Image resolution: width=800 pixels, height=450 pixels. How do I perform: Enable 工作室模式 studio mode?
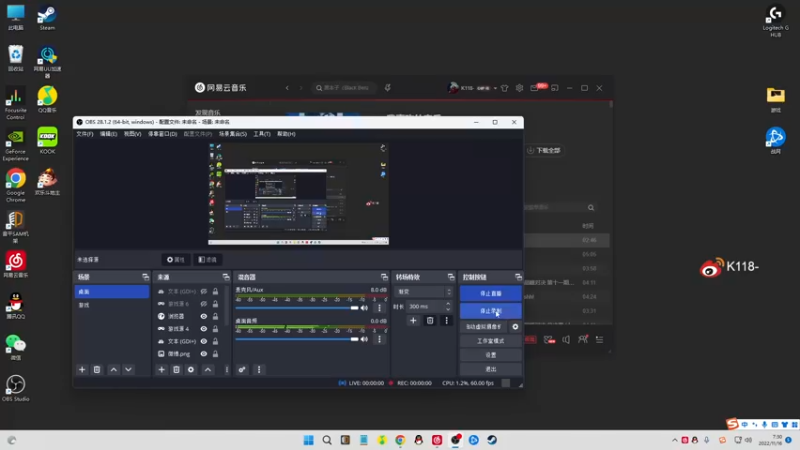[x=491, y=341]
